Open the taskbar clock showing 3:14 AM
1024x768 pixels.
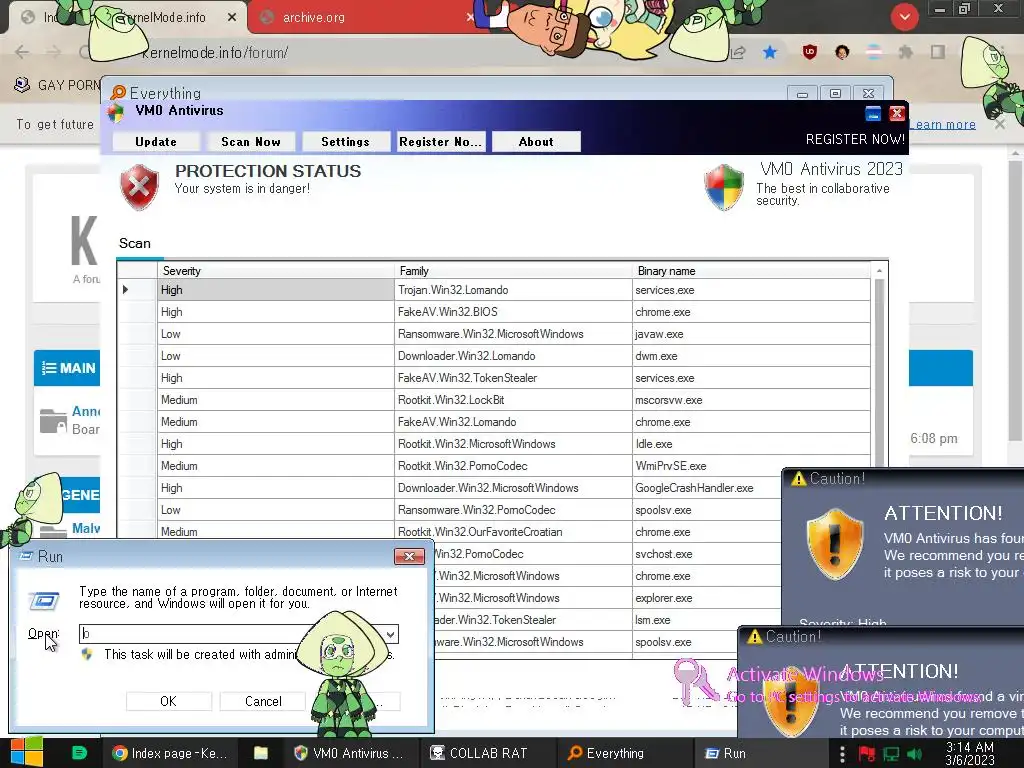[x=970, y=753]
